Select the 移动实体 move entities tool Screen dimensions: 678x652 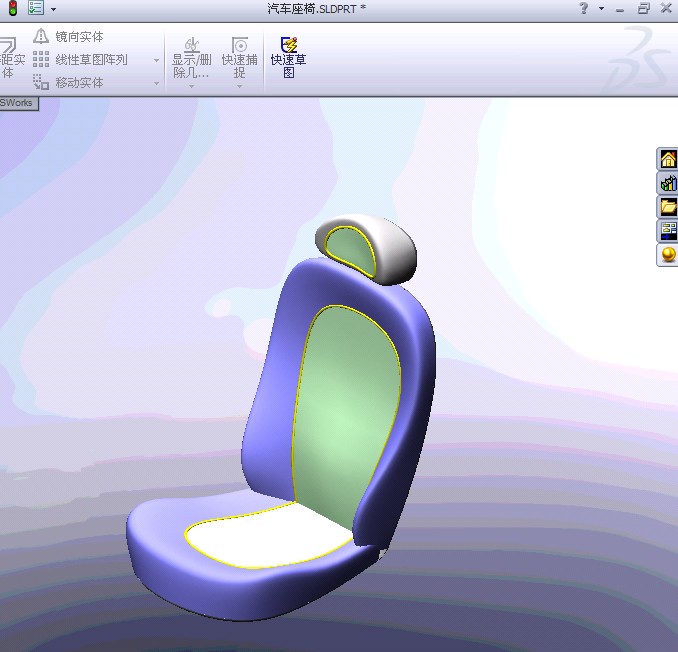68,82
